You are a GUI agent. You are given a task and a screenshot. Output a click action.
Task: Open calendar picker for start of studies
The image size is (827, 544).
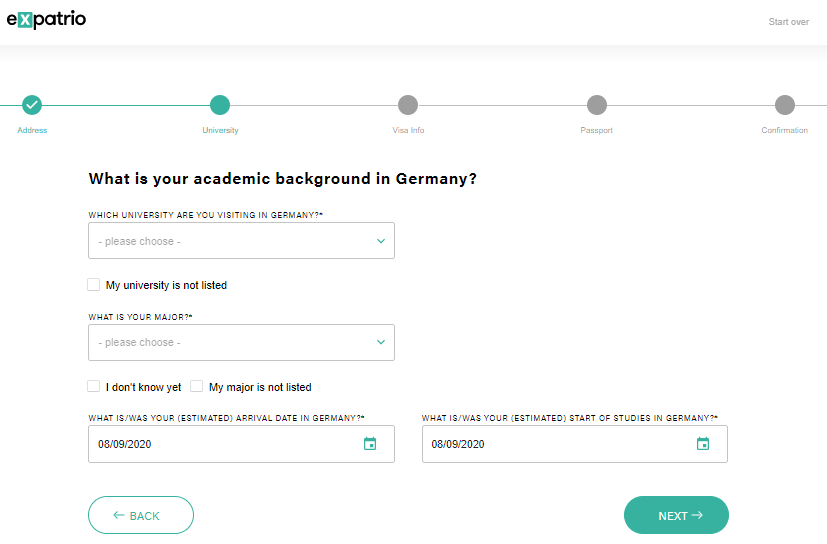(x=703, y=444)
